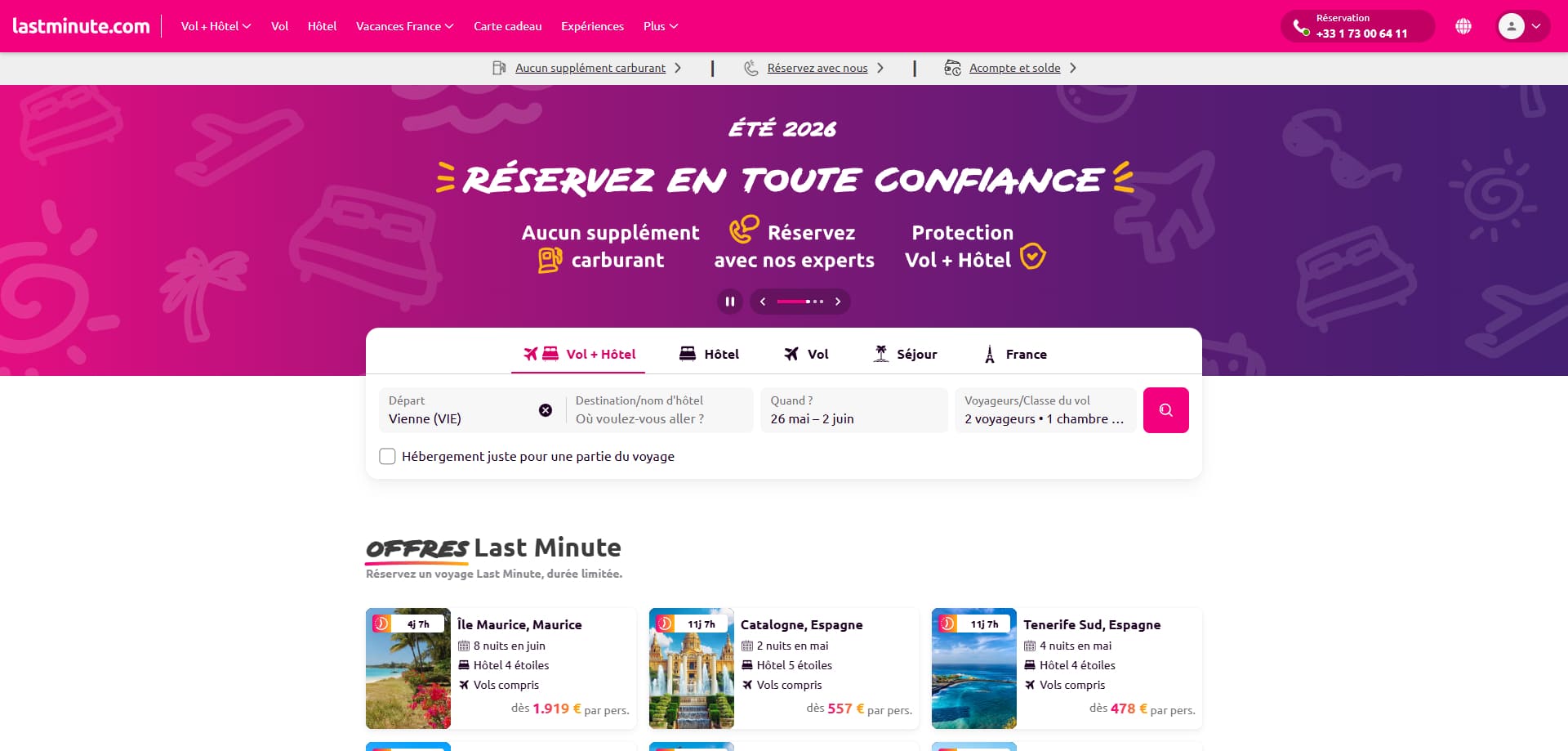Expand the Vol + Hôtel nav dropdown
The height and width of the screenshot is (751, 1568).
pos(216,26)
